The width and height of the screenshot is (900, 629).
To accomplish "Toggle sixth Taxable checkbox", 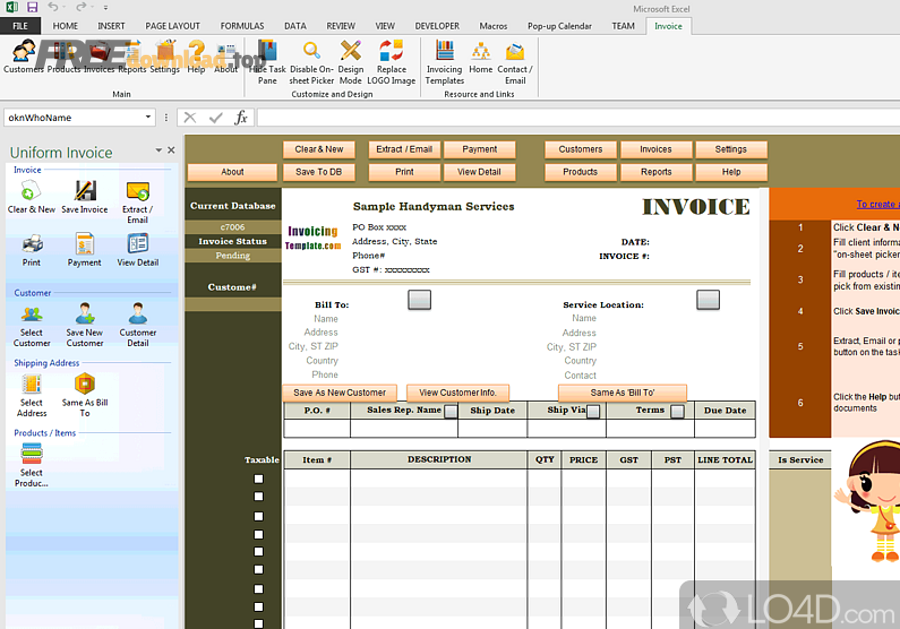I will (x=259, y=569).
